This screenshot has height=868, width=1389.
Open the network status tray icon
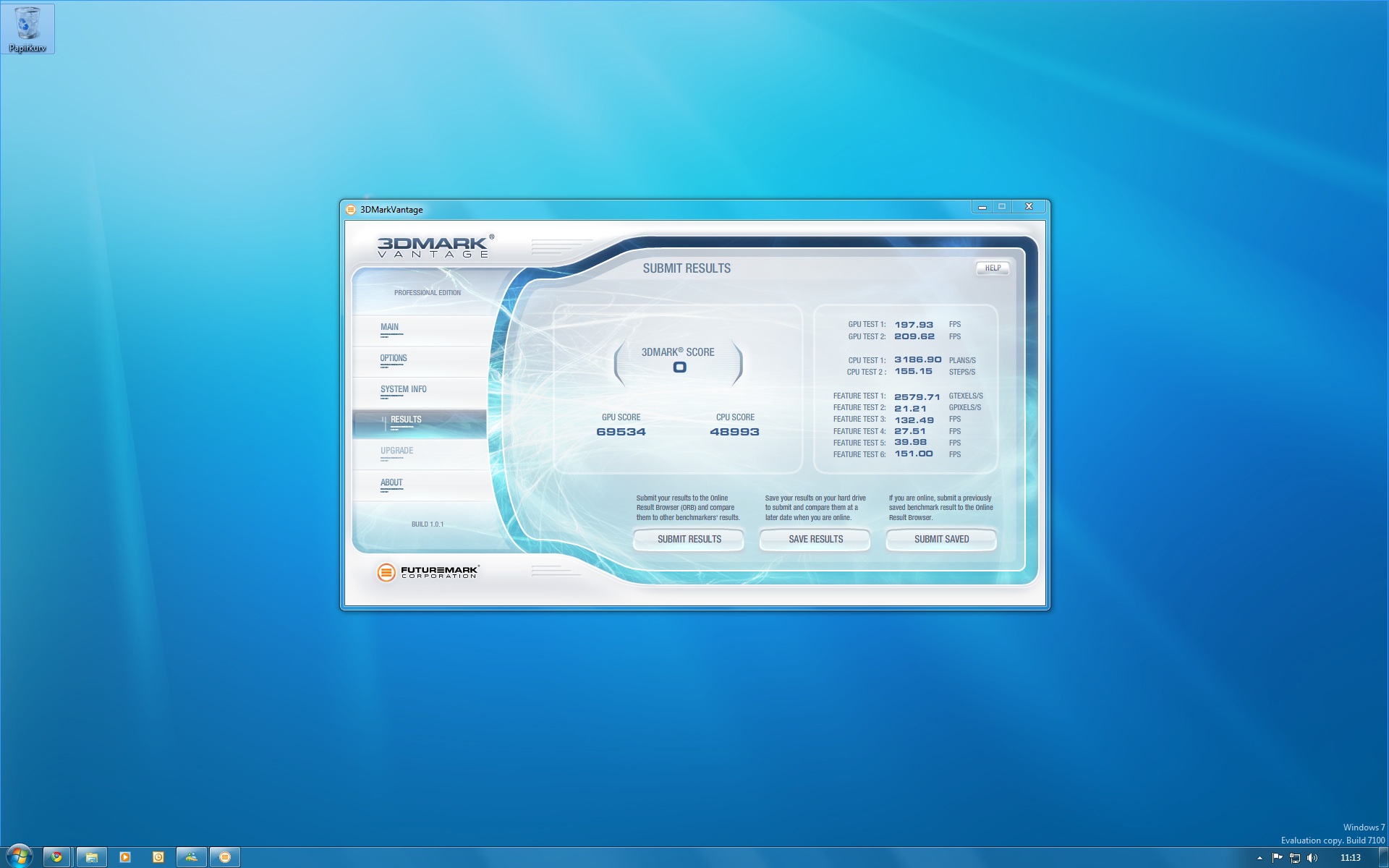point(1295,859)
